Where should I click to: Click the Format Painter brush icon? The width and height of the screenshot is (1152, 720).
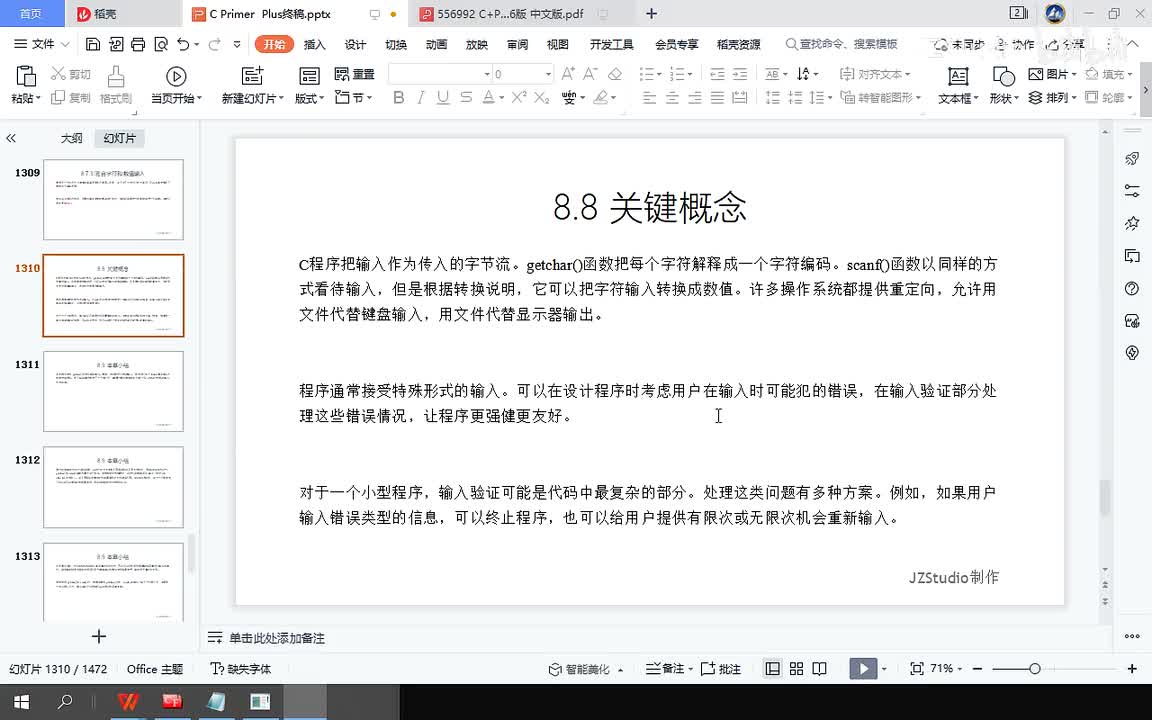pos(115,76)
